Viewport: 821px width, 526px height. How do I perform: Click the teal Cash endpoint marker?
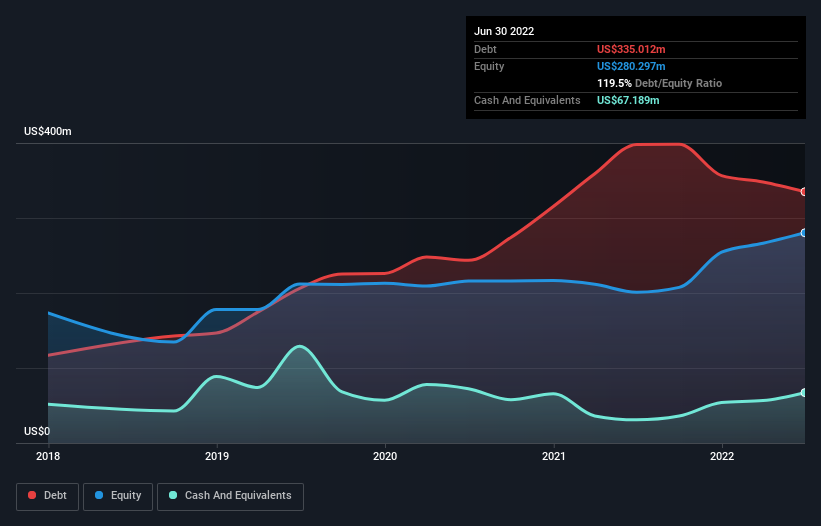tap(804, 393)
